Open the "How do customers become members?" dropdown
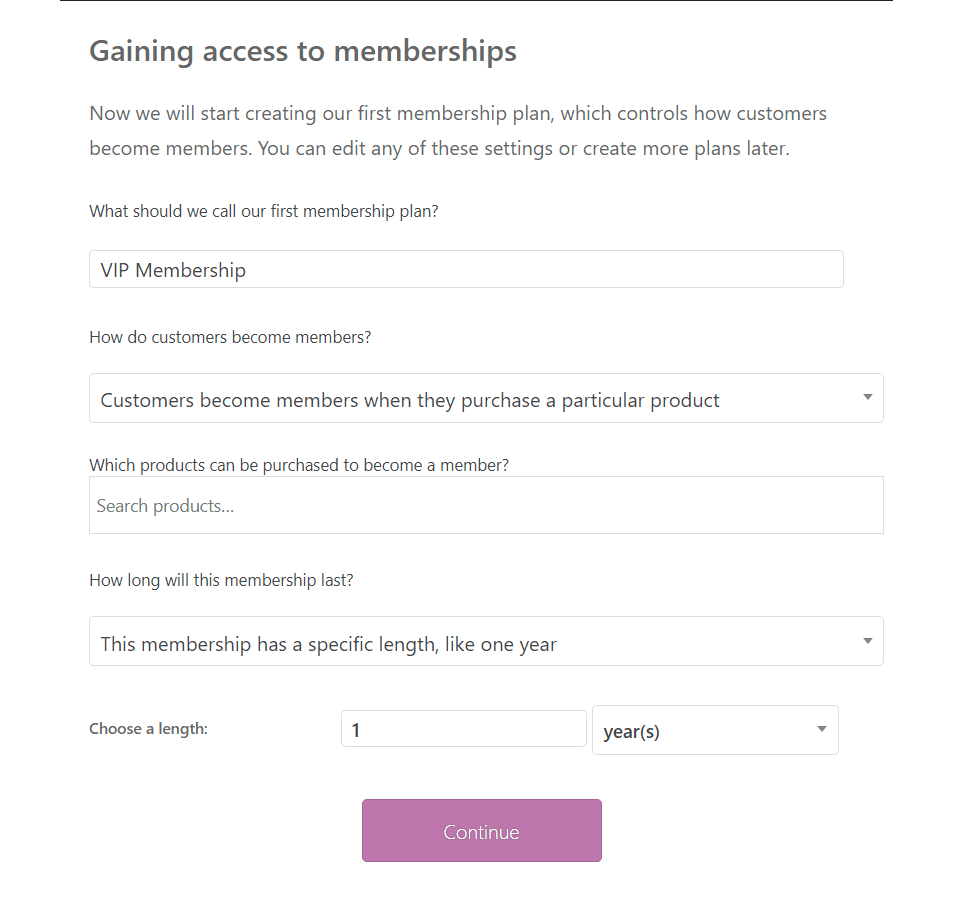The image size is (960, 900). pos(486,398)
